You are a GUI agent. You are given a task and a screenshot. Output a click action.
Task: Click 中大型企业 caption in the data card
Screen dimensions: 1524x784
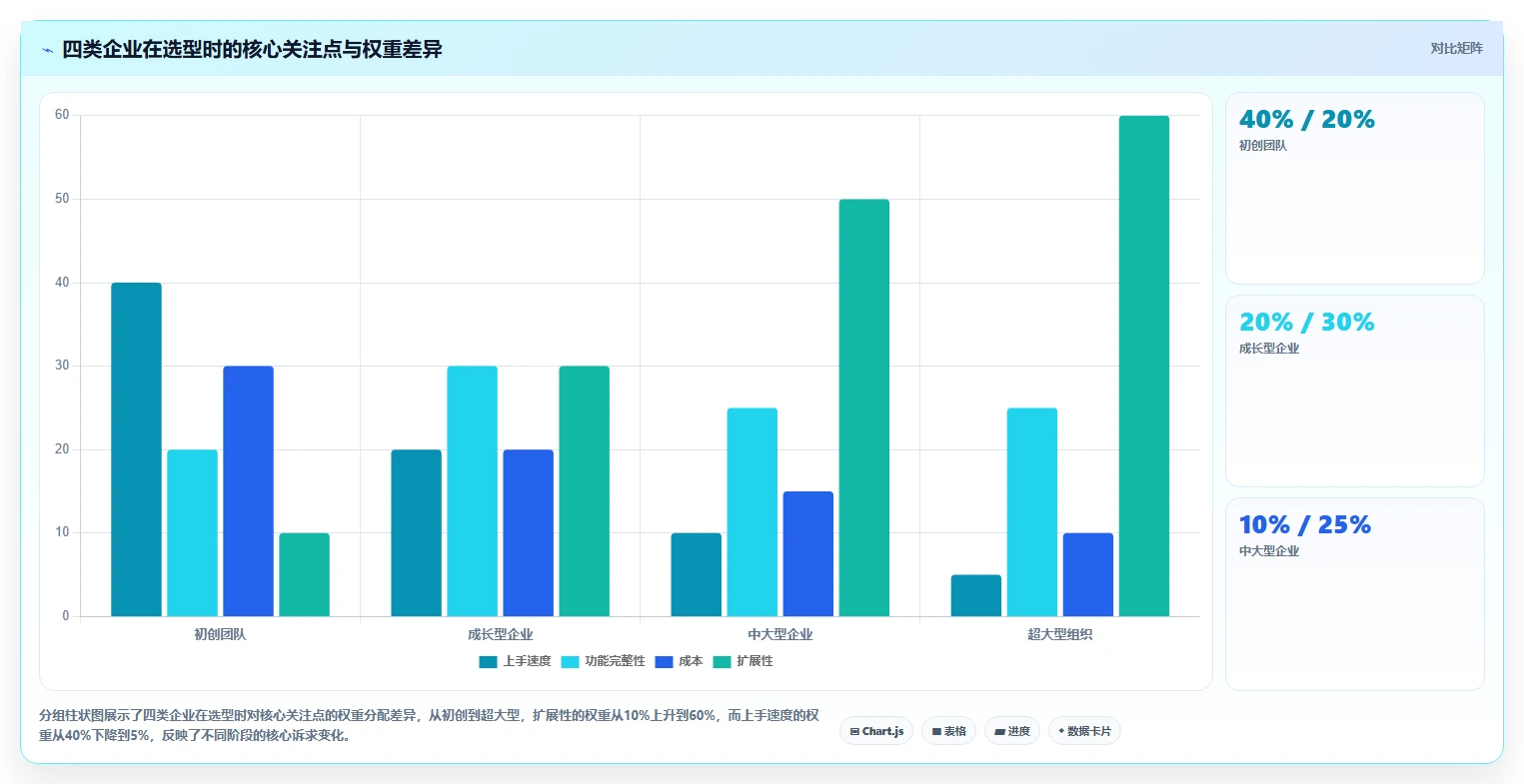point(1269,551)
